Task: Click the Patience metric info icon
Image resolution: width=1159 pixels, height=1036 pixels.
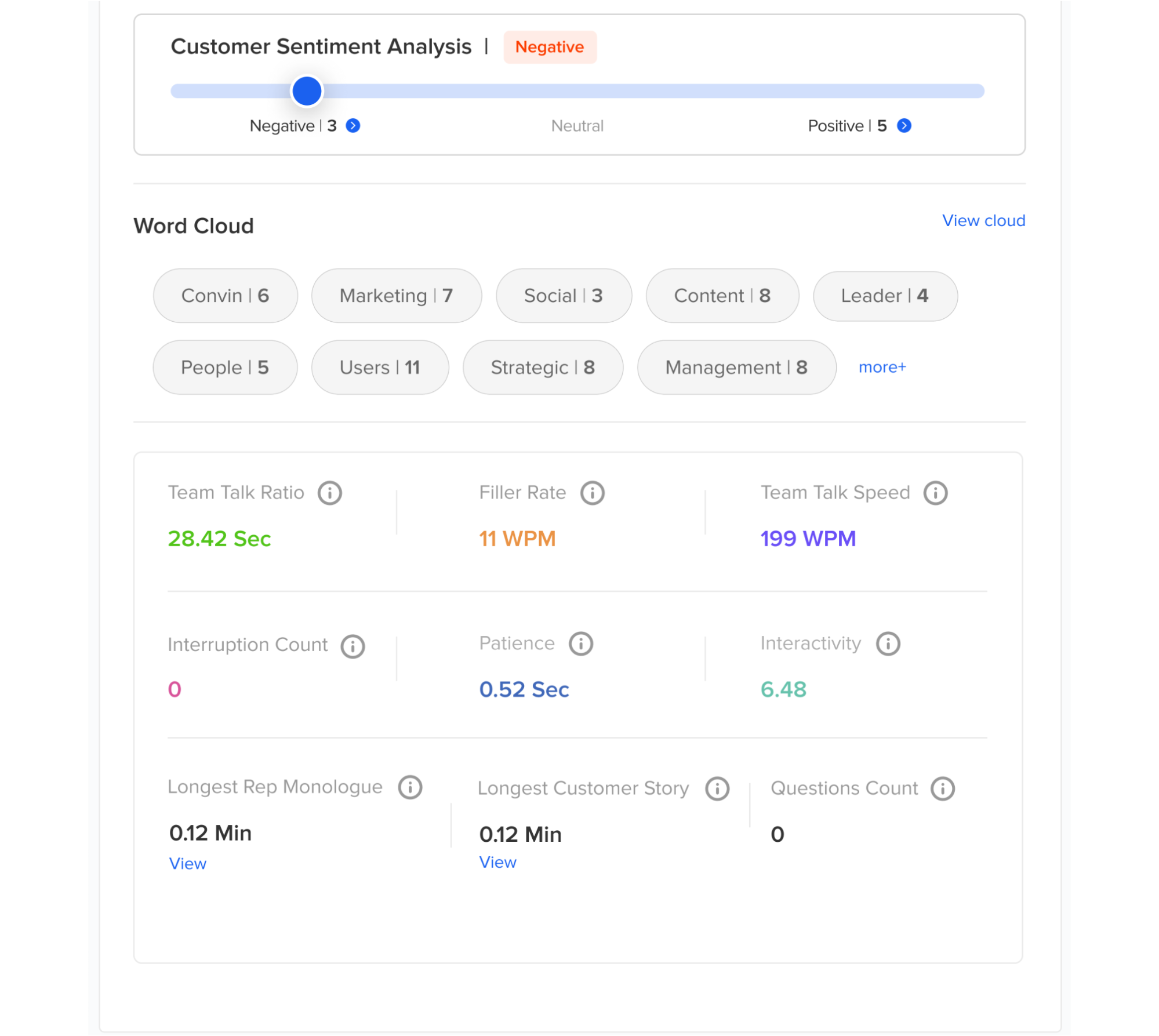Action: coord(579,643)
